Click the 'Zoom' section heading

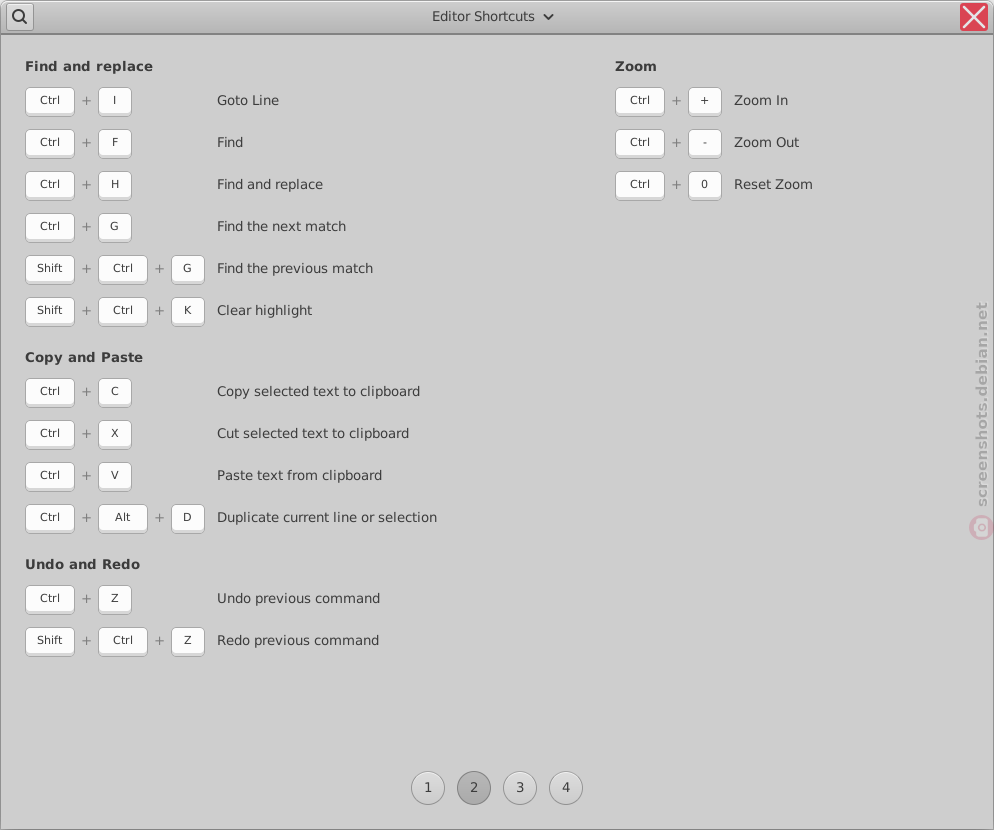pyautogui.click(x=635, y=67)
